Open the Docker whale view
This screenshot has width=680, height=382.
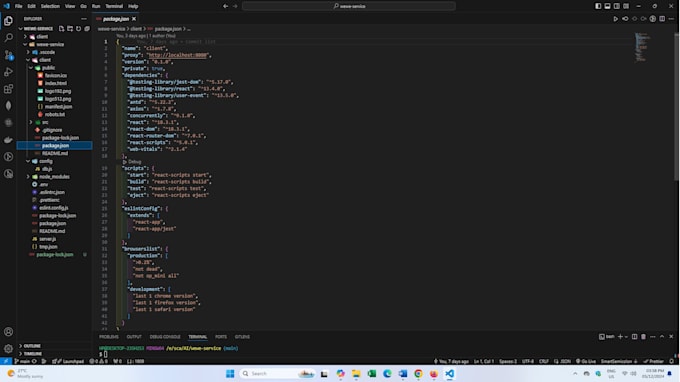click(8, 140)
